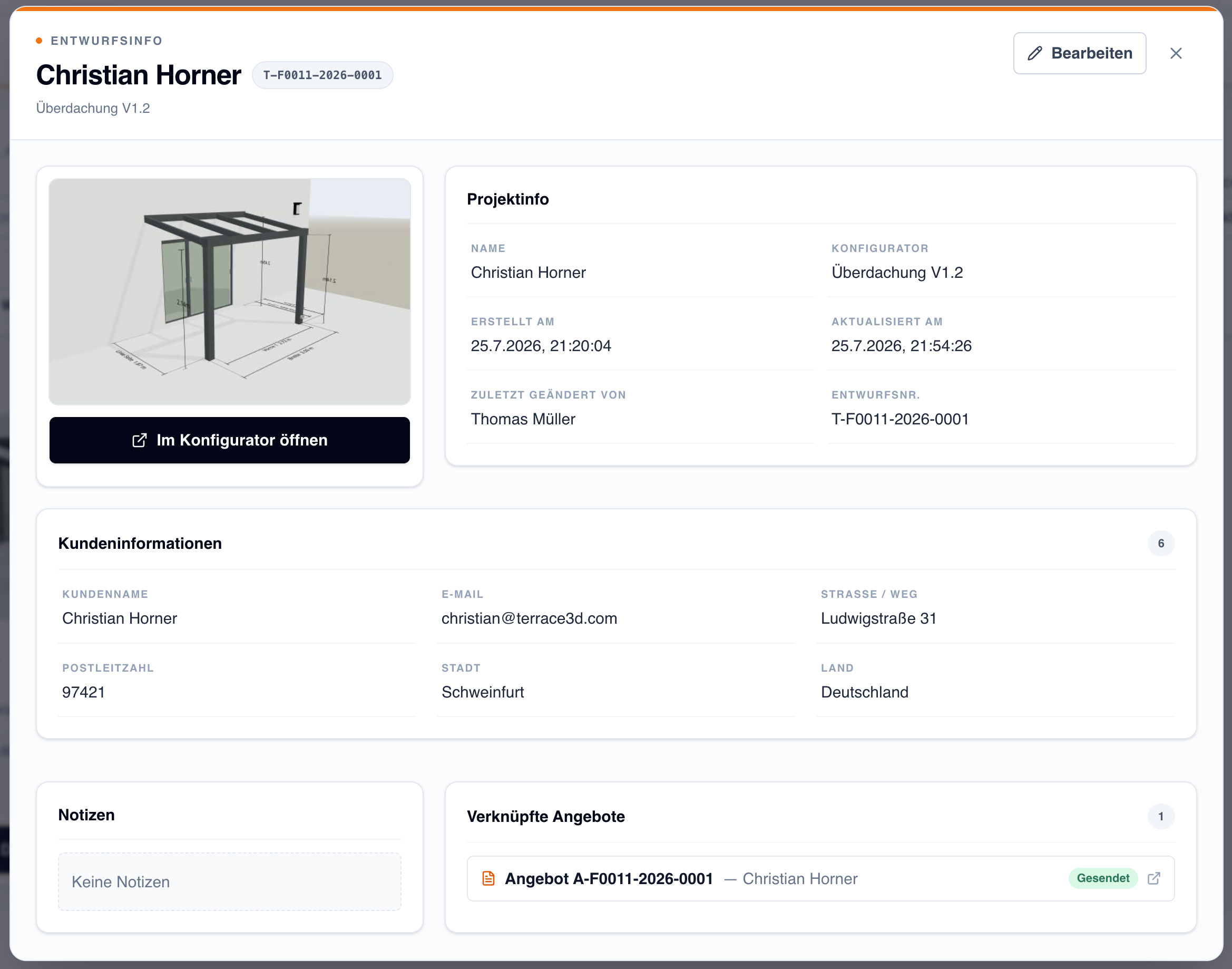The width and height of the screenshot is (1232, 969).
Task: Open the draft with Im Konfigurator öffnen
Action: (x=230, y=440)
